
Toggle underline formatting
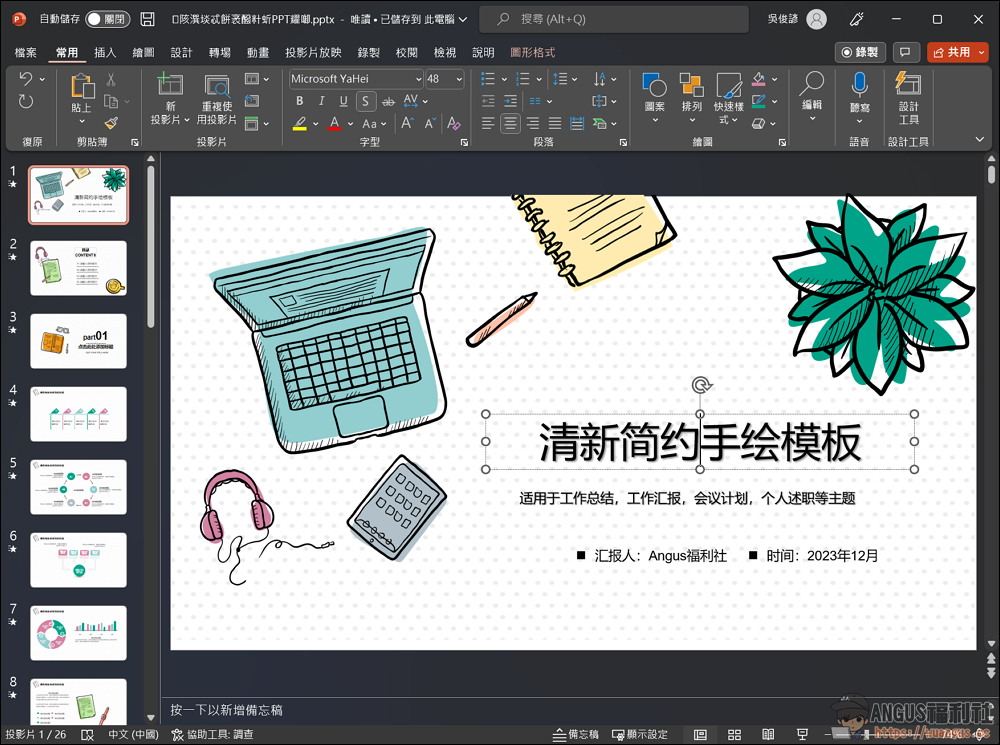(x=343, y=101)
